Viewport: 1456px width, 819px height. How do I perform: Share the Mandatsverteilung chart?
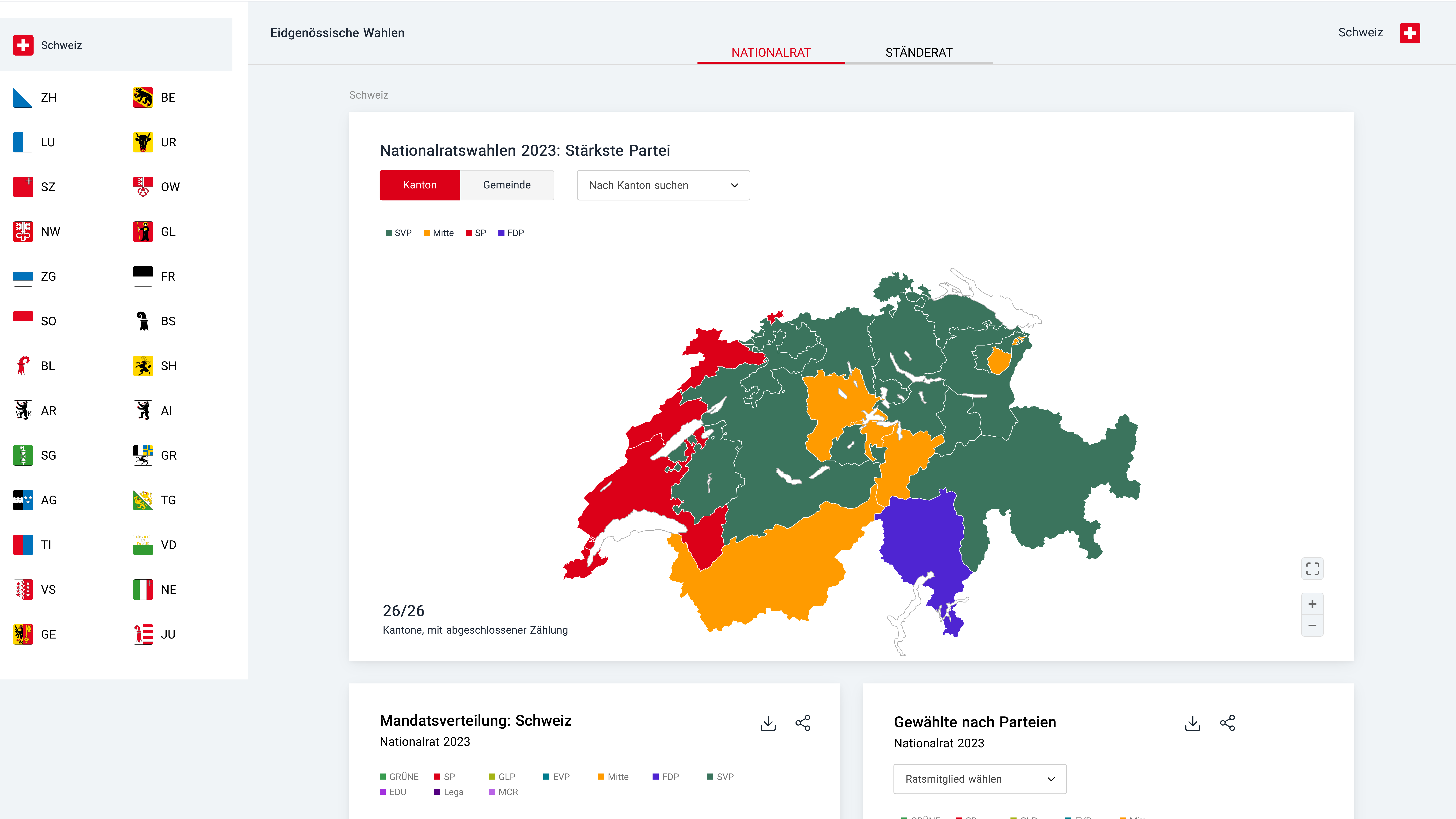pyautogui.click(x=803, y=723)
